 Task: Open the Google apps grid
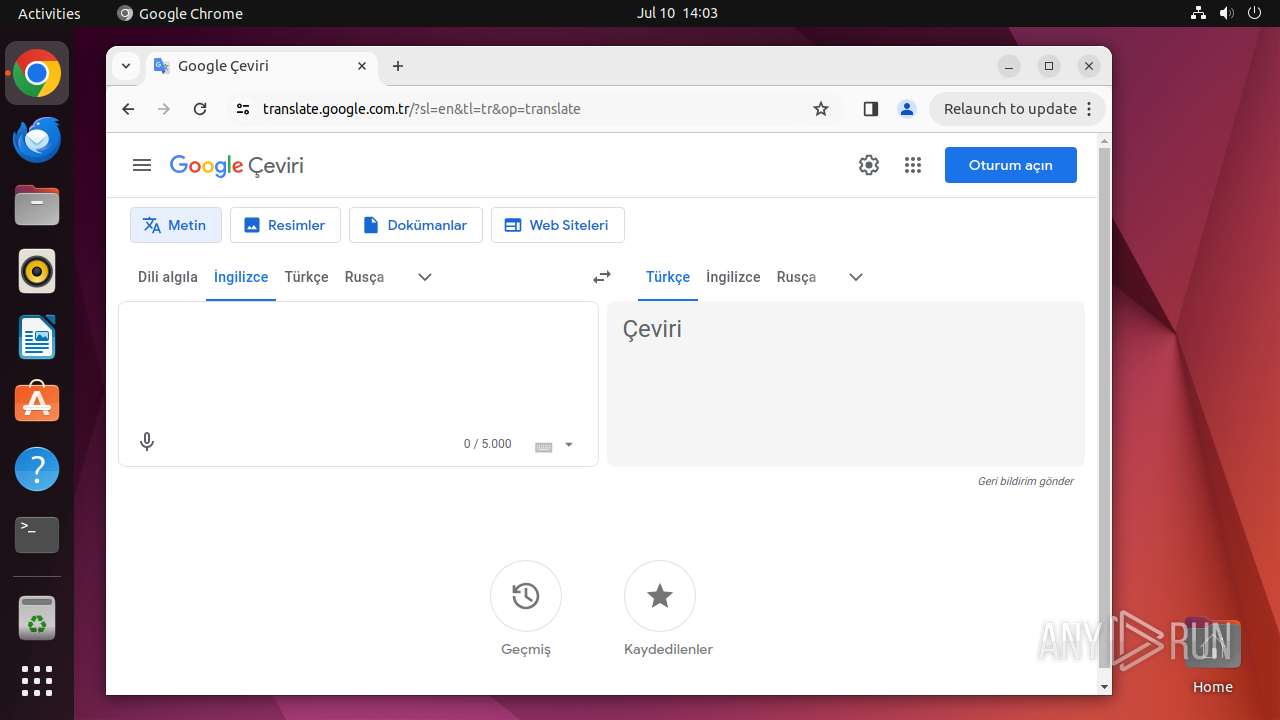point(912,165)
